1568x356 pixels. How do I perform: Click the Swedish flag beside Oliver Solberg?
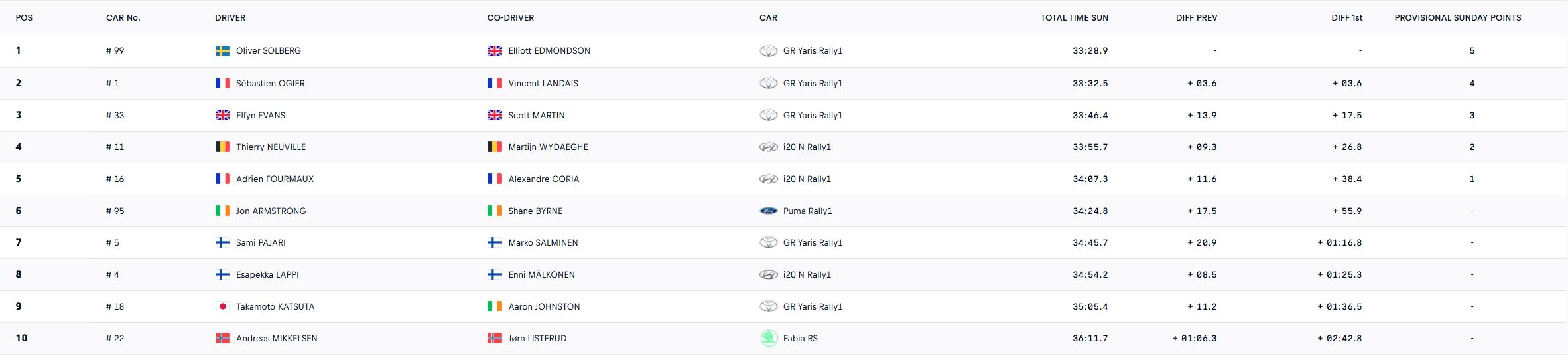tap(223, 51)
